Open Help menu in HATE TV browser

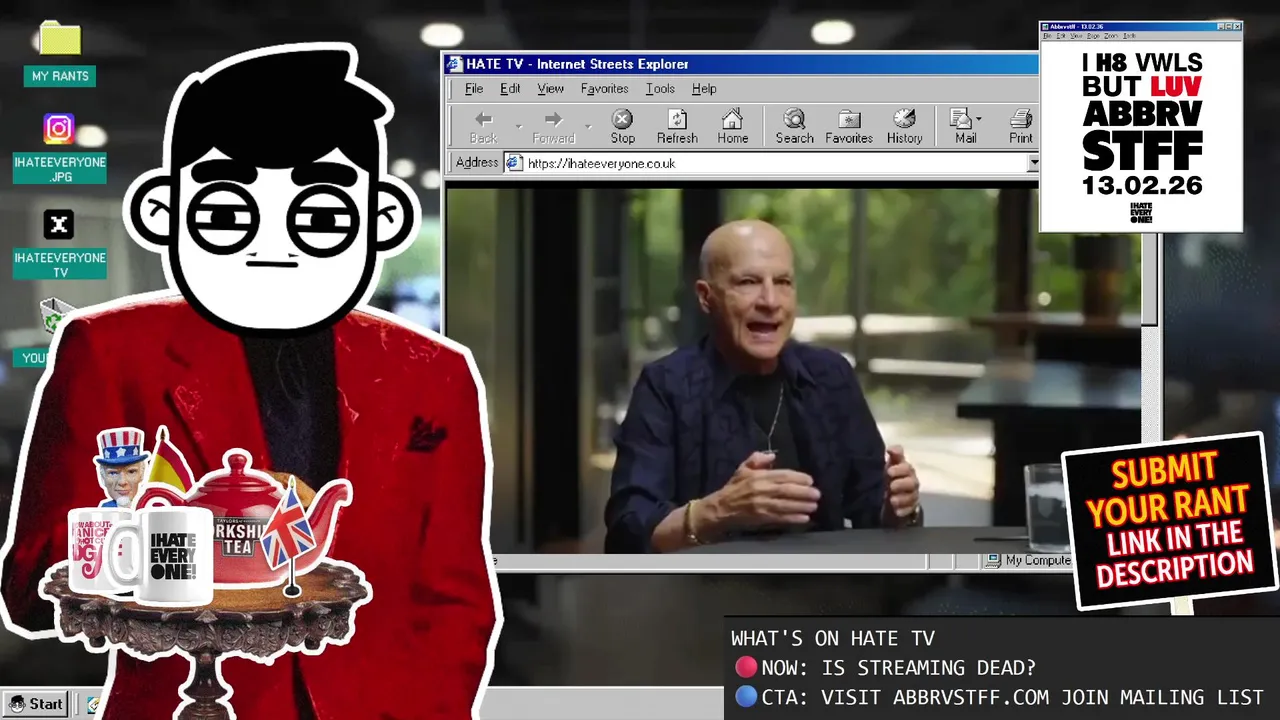pyautogui.click(x=704, y=89)
